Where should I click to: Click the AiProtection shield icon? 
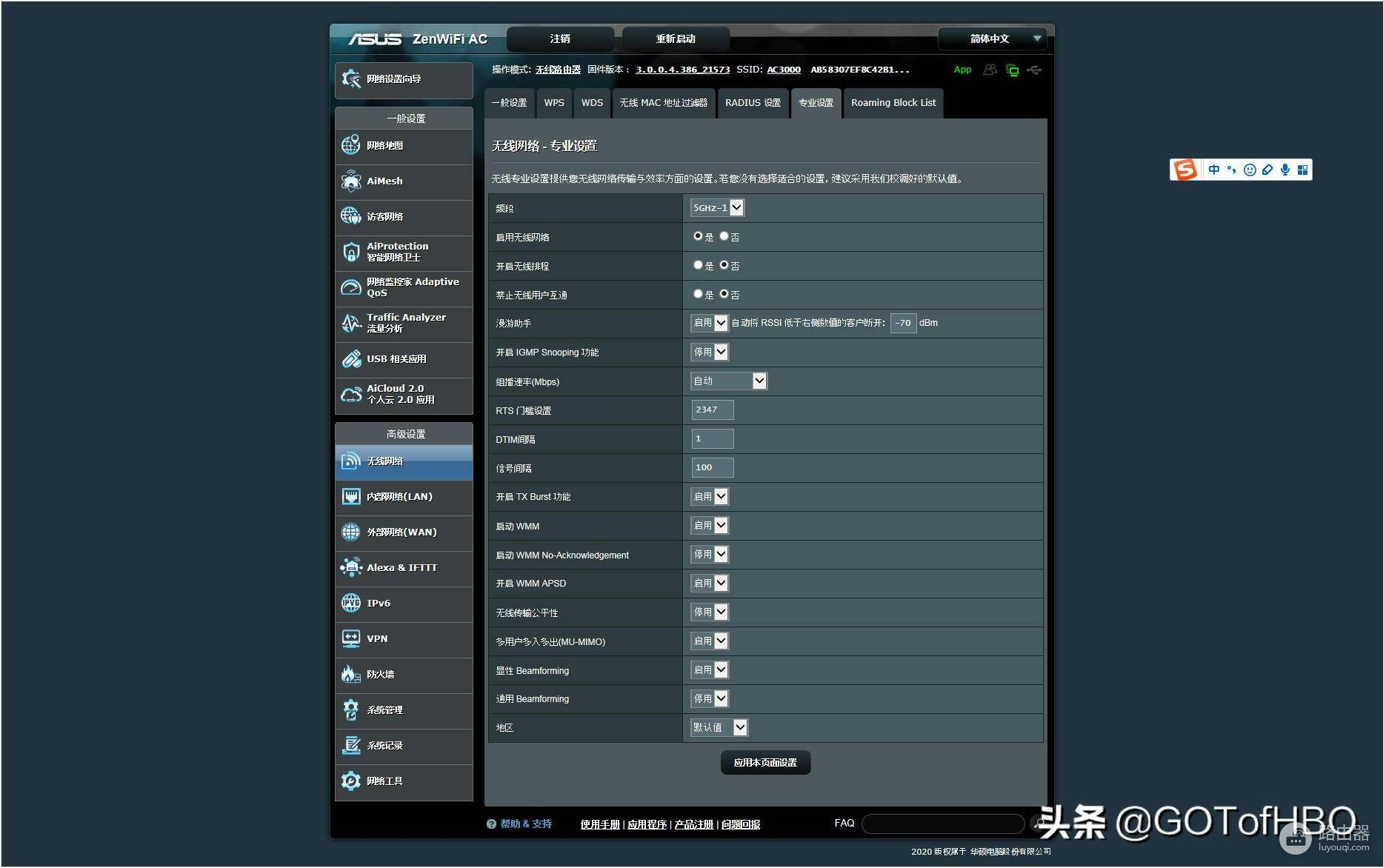(x=351, y=252)
